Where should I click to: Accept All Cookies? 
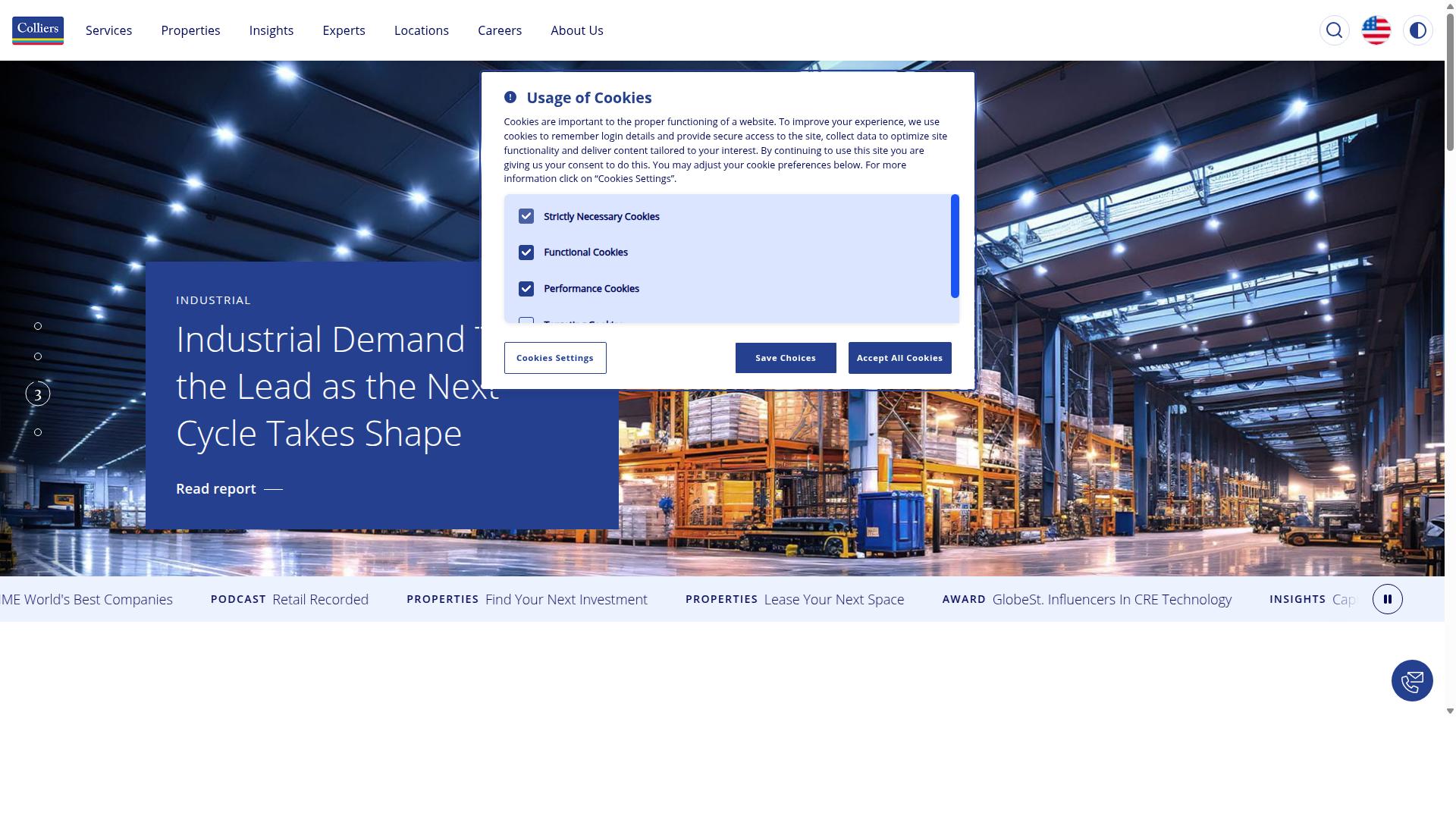pos(899,358)
